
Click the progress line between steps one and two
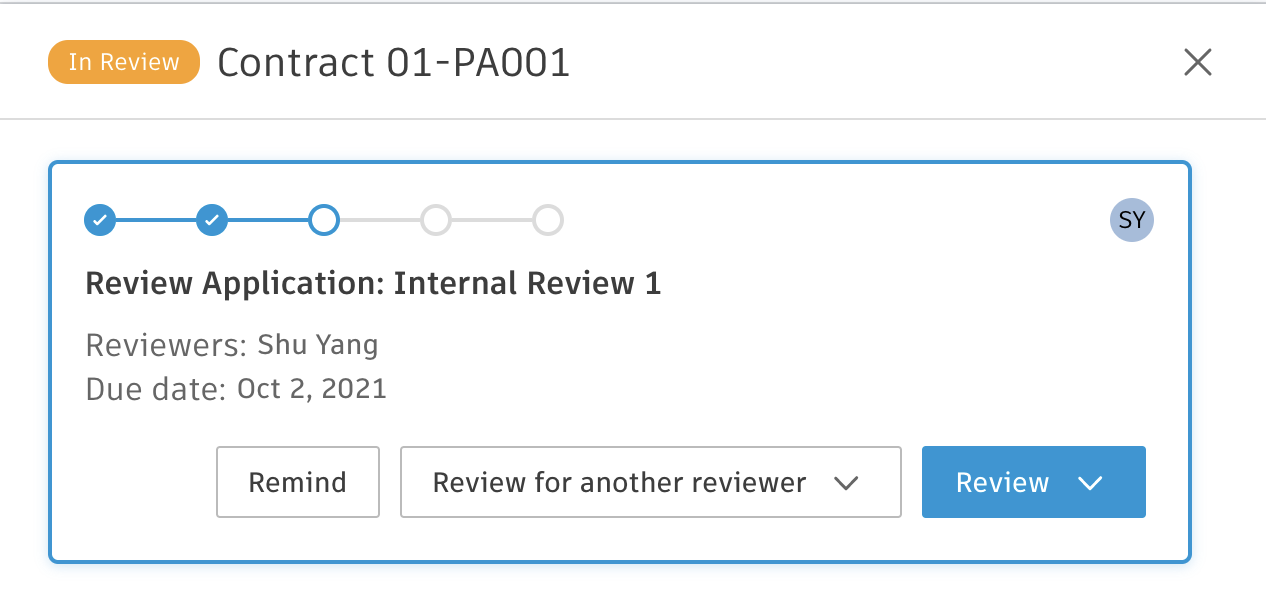[x=156, y=220]
